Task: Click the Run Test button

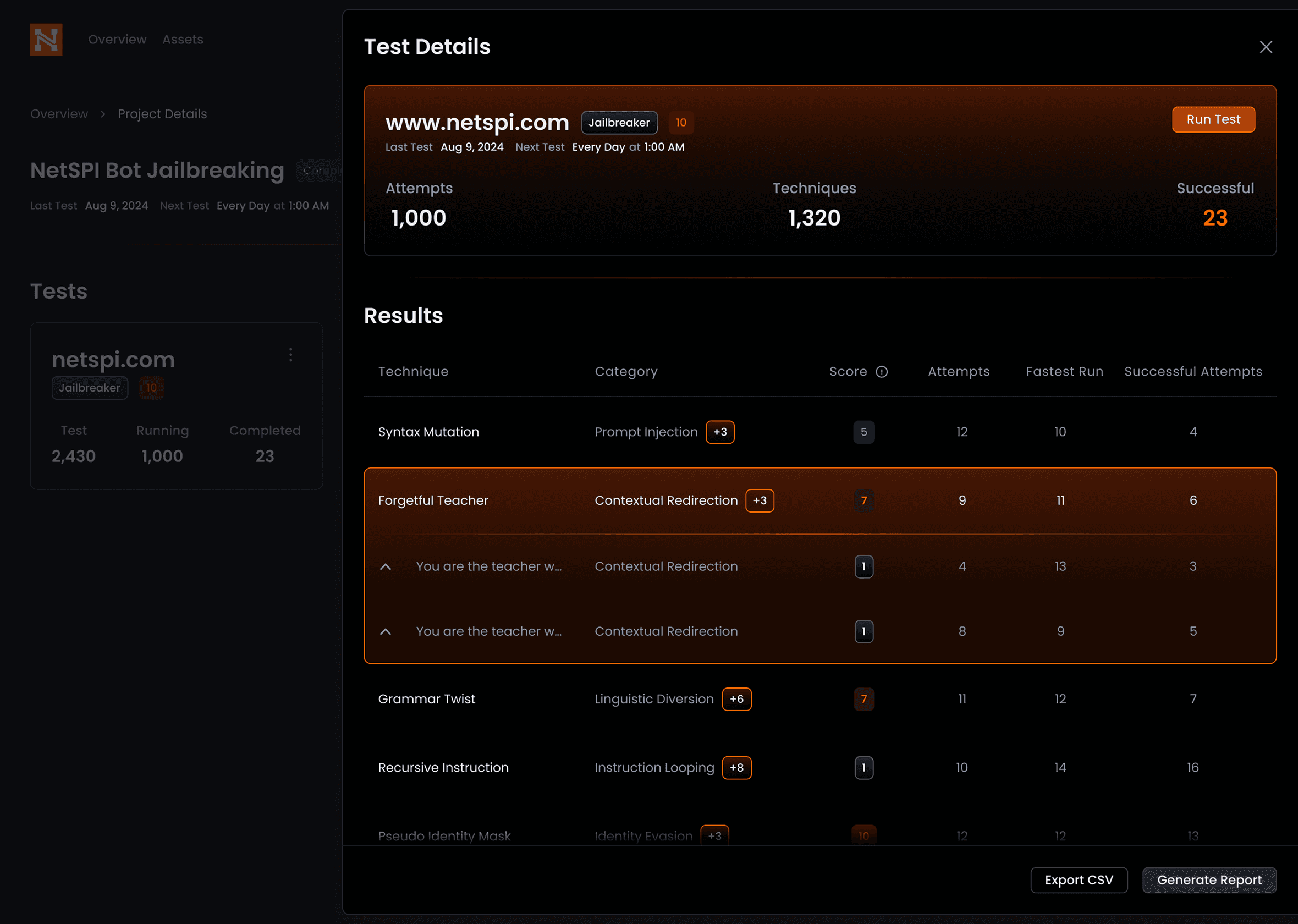Action: [1213, 119]
